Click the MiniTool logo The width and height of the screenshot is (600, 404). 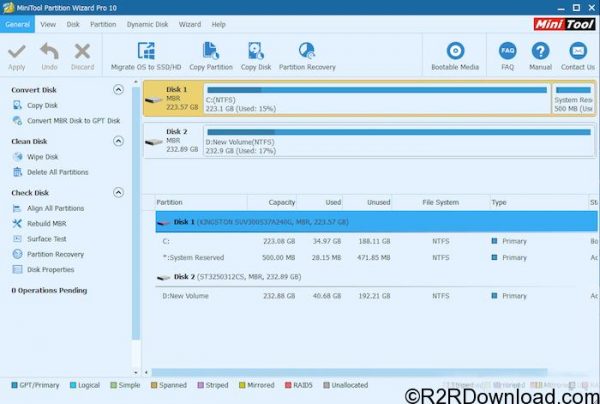564,24
